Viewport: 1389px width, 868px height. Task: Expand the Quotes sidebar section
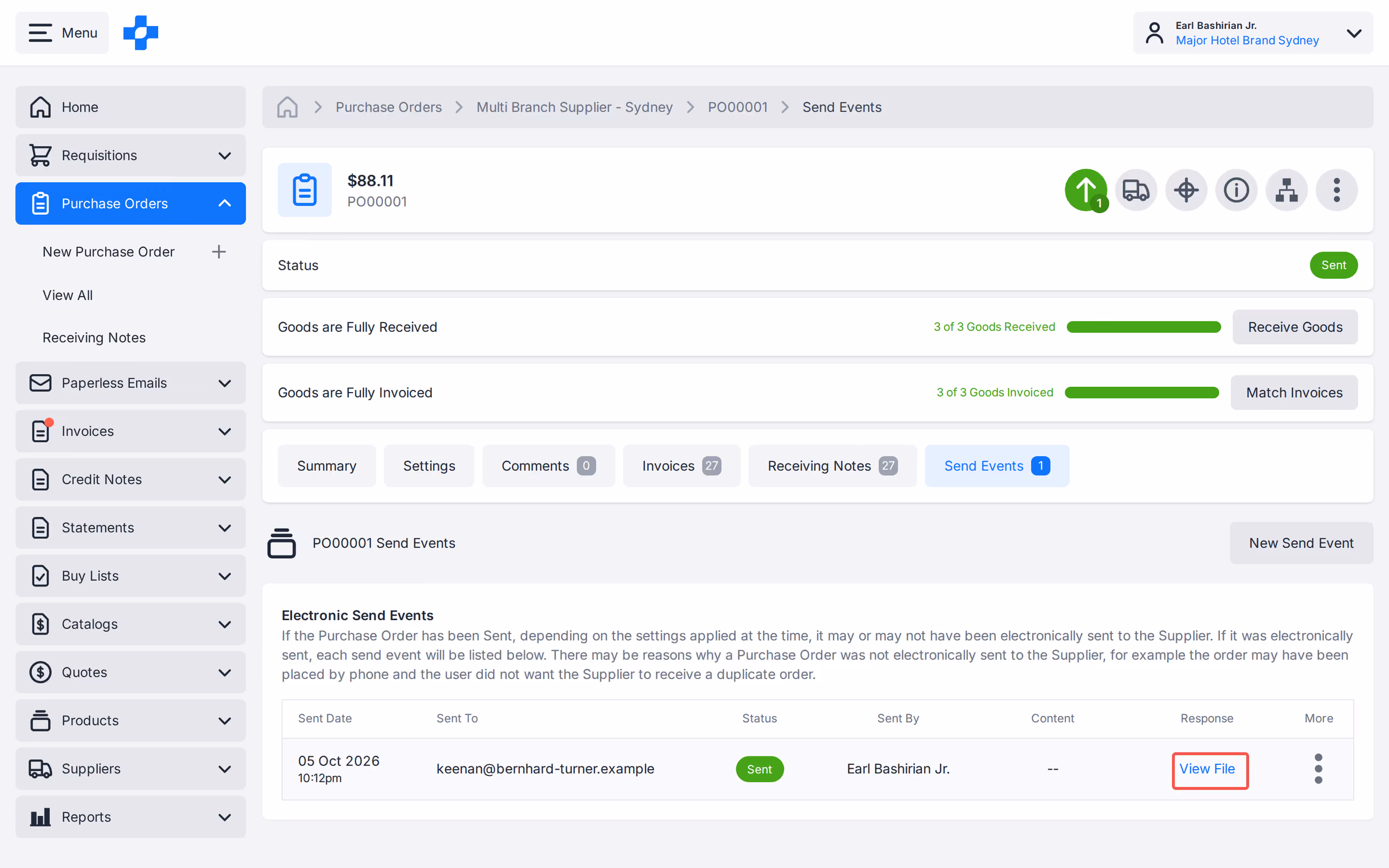(131, 672)
